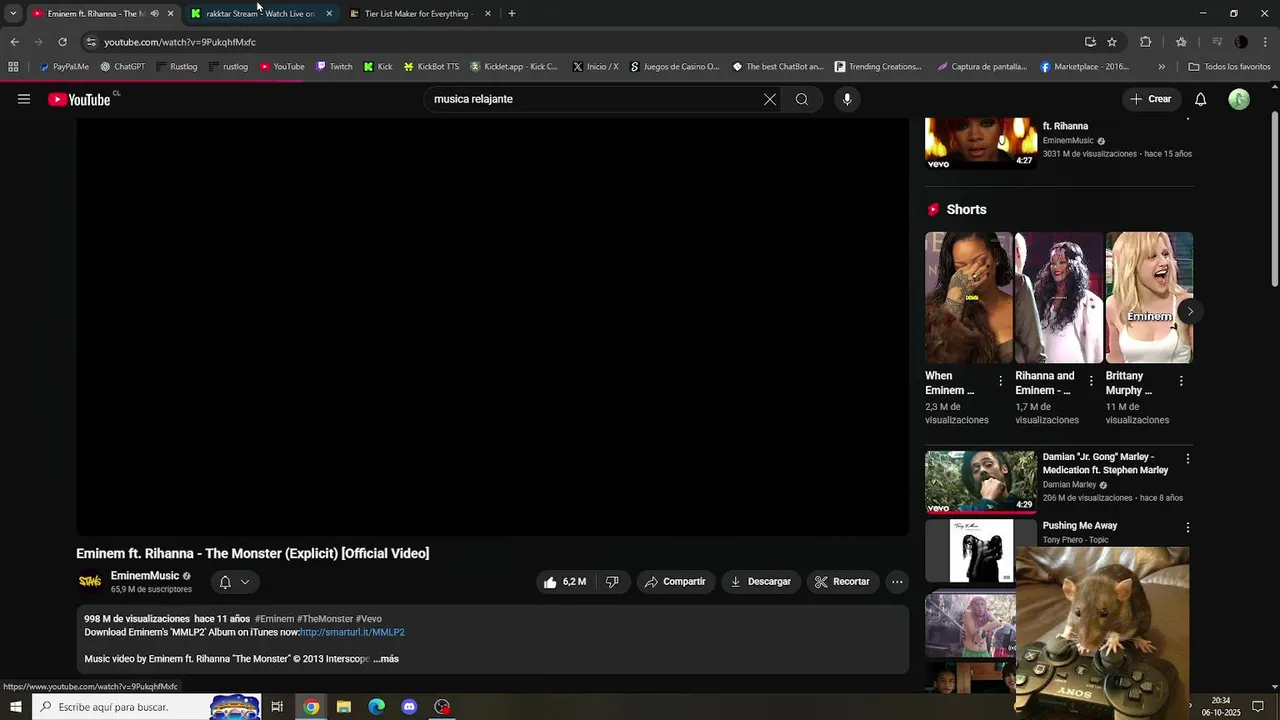
Task: Open the Kick bookmark
Action: 378,67
